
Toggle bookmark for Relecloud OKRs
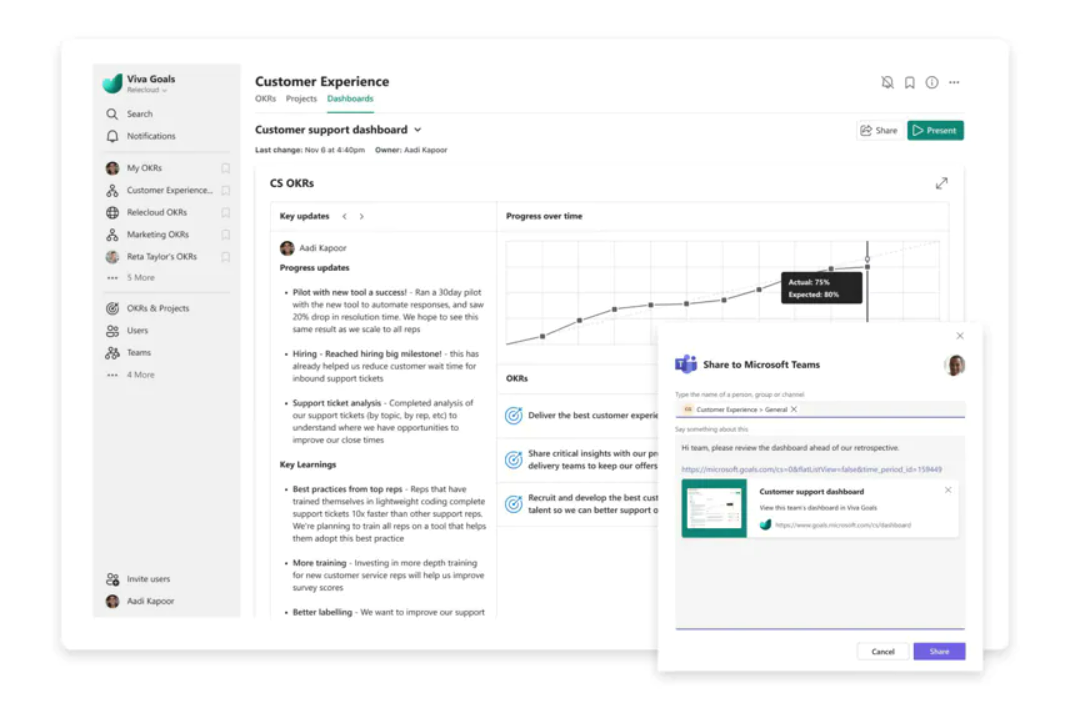click(x=225, y=212)
